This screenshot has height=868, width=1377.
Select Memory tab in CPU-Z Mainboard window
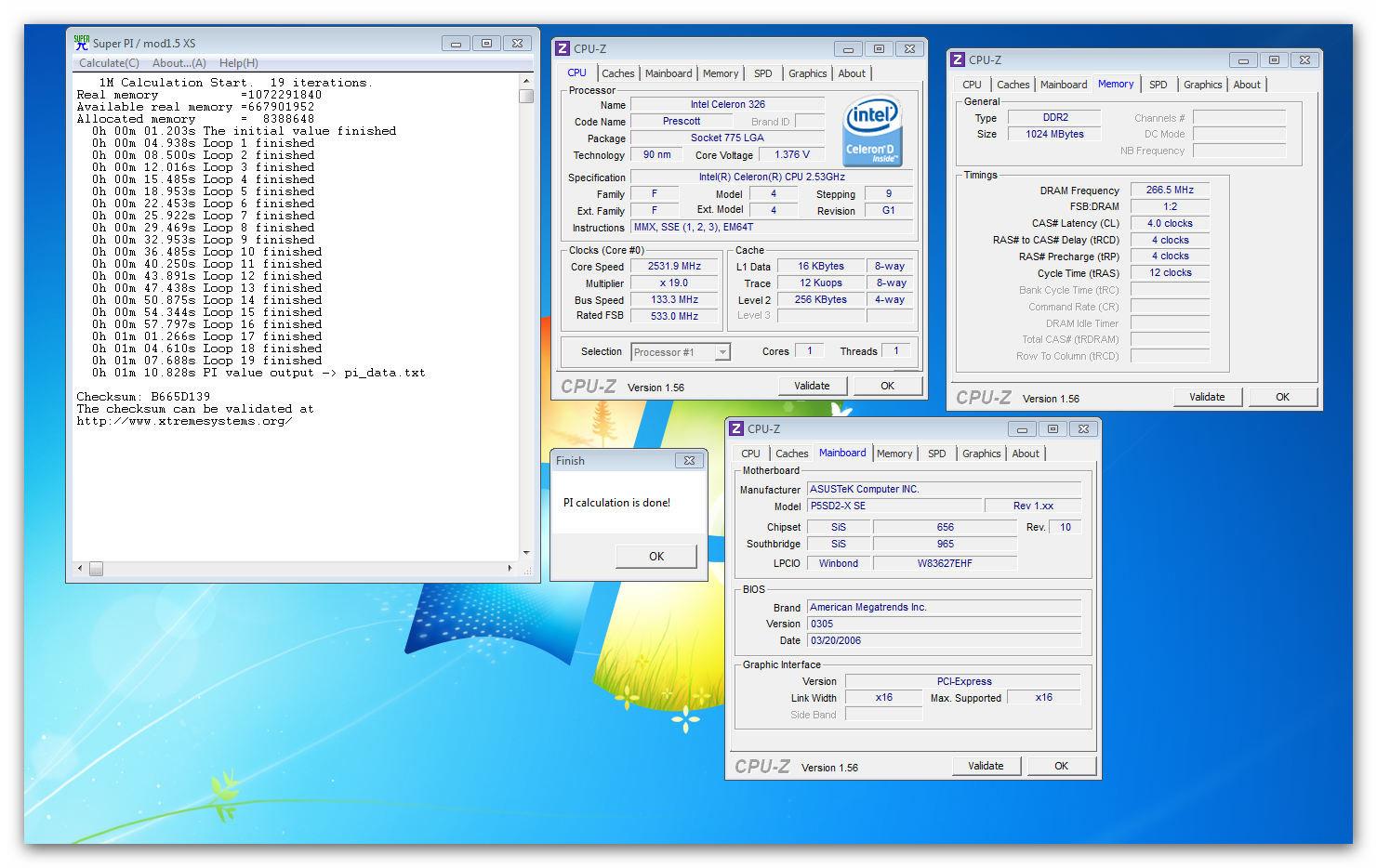(894, 454)
